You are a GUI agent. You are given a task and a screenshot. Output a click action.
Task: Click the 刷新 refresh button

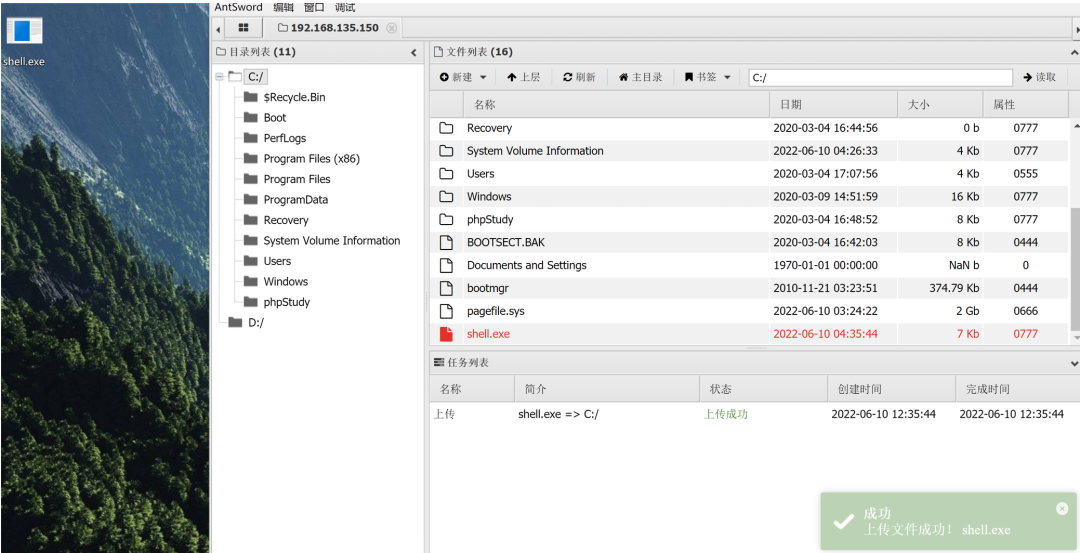[x=579, y=77]
